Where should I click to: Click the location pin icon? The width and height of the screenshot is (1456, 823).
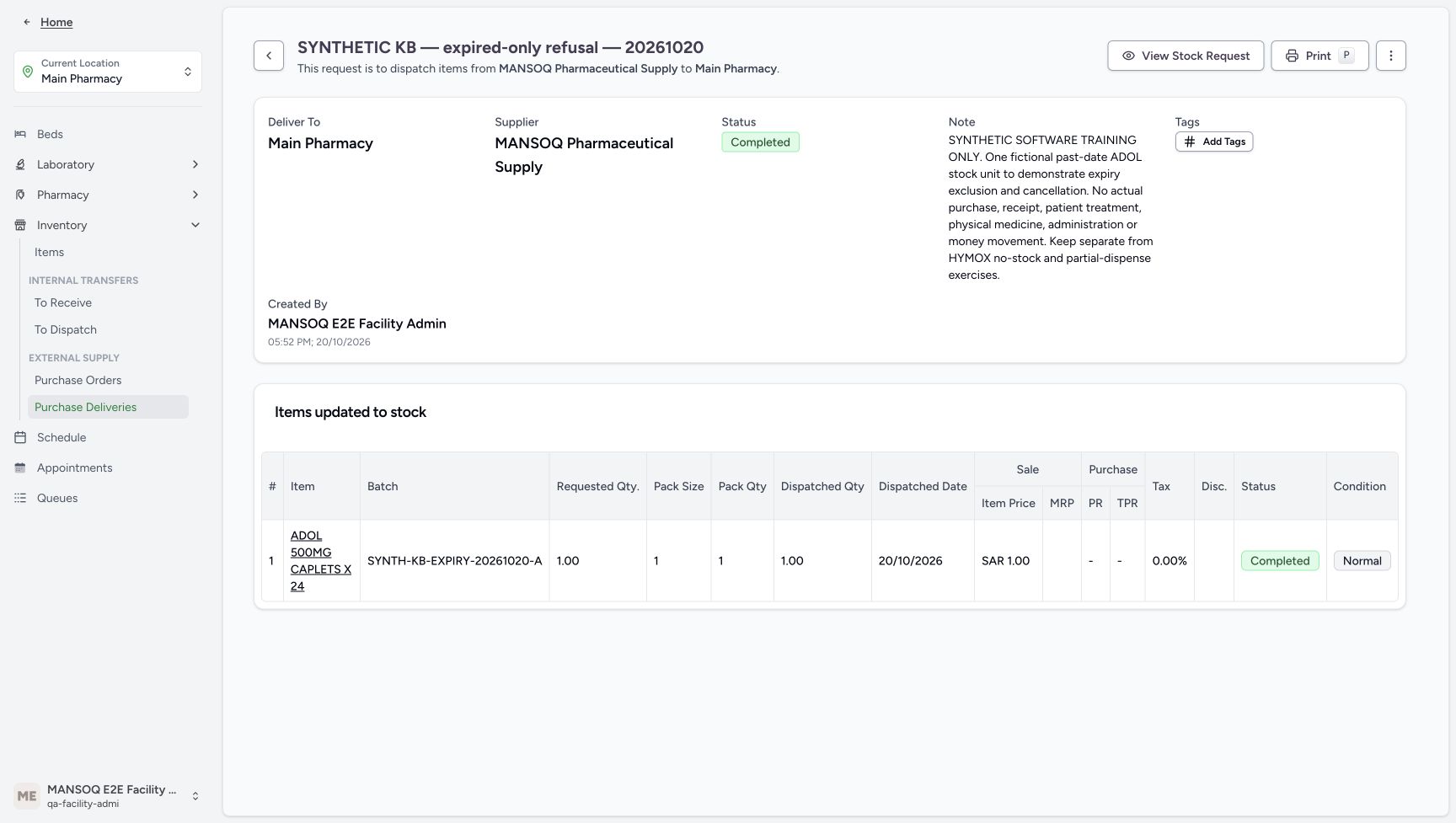pos(28,72)
